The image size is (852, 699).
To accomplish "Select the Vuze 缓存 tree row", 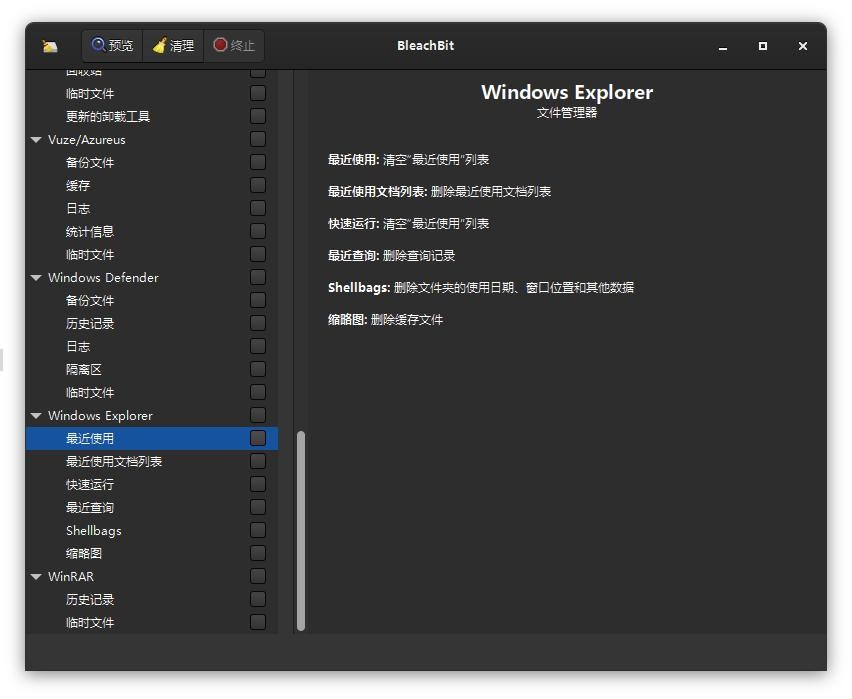I will 152,185.
